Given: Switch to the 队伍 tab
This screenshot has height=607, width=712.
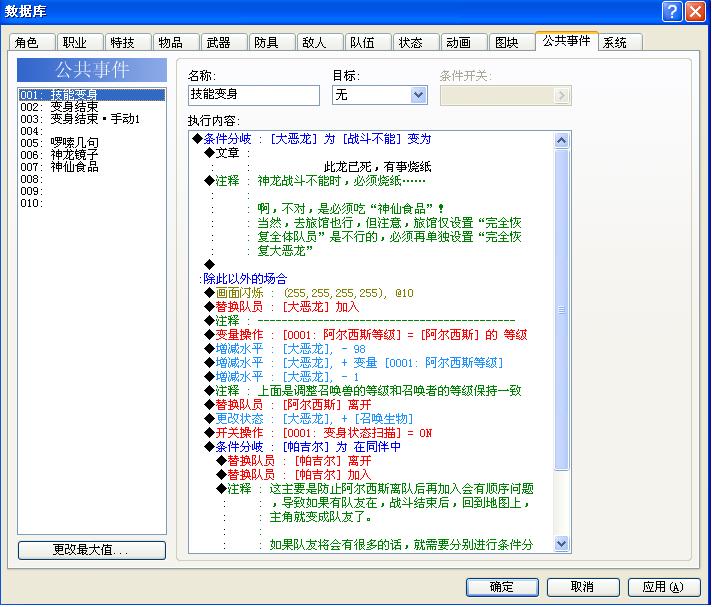Looking at the screenshot, I should click(x=368, y=42).
